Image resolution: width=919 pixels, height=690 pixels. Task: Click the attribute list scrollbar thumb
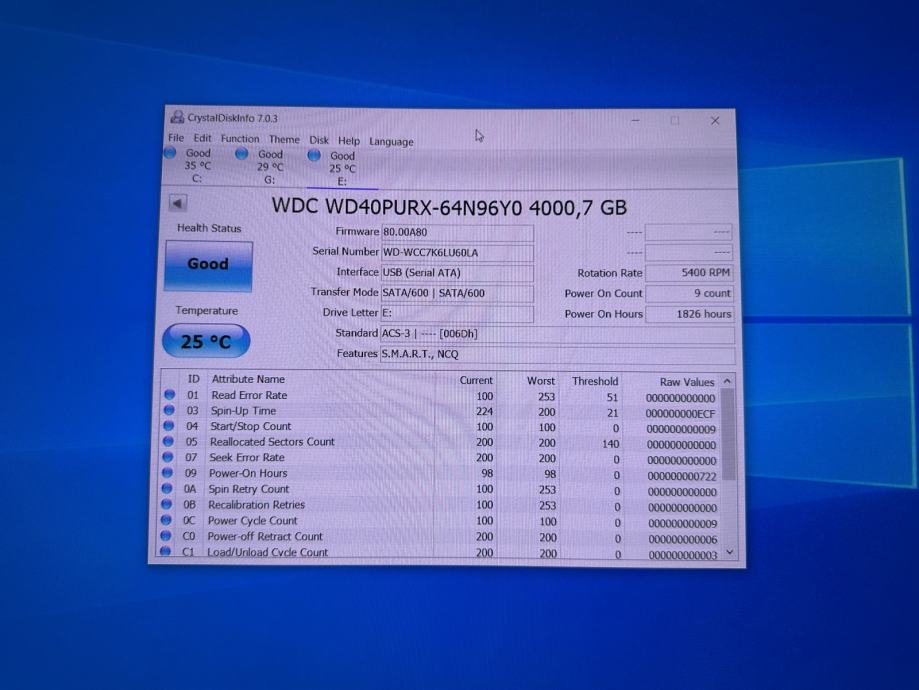[729, 434]
